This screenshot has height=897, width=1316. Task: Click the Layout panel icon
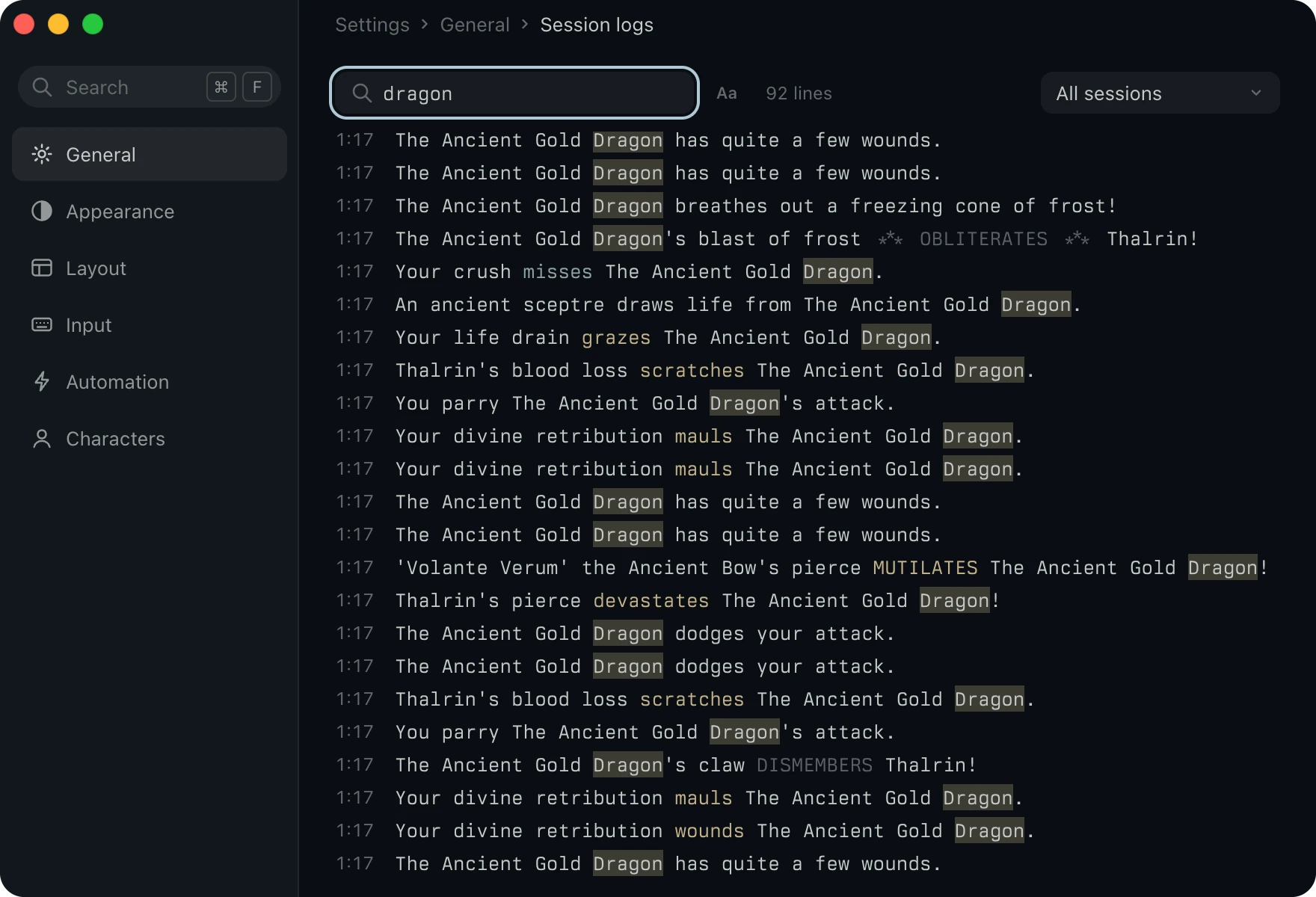(42, 268)
